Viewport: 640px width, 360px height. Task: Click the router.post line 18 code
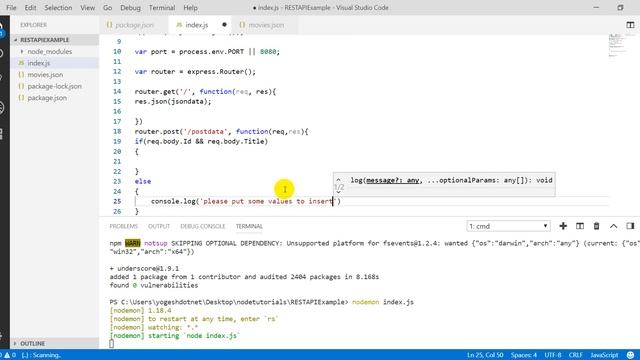pyautogui.click(x=222, y=131)
